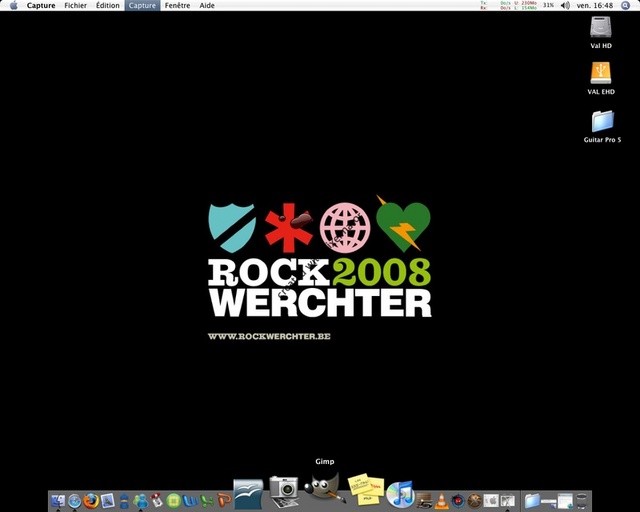Open the bold Capture application menu

coord(41,5)
